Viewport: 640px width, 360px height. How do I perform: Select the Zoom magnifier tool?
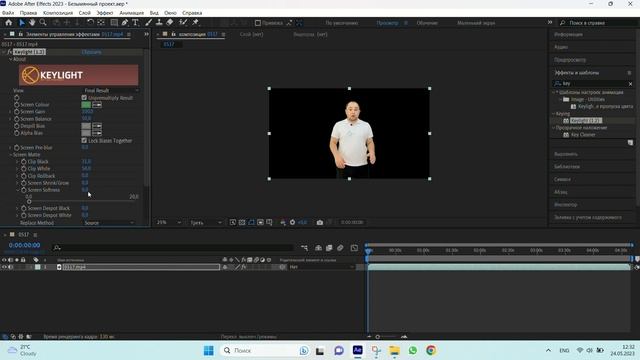[x=43, y=23]
